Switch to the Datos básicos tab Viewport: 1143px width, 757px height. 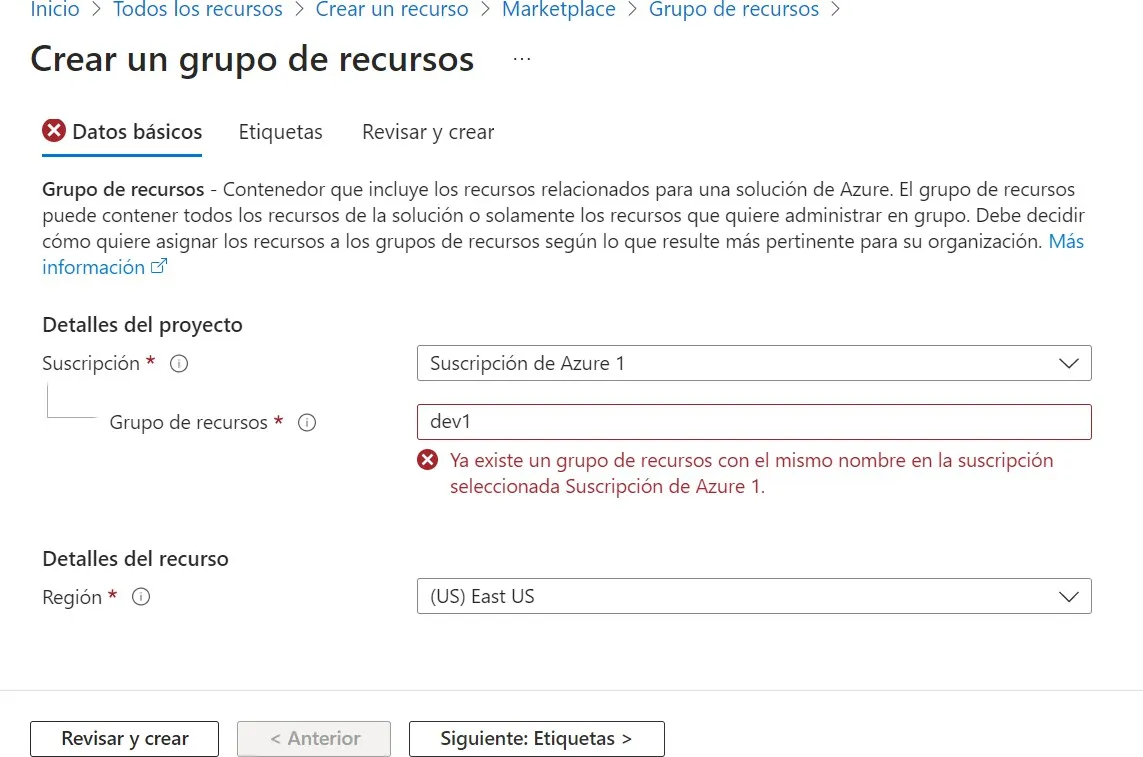123,132
